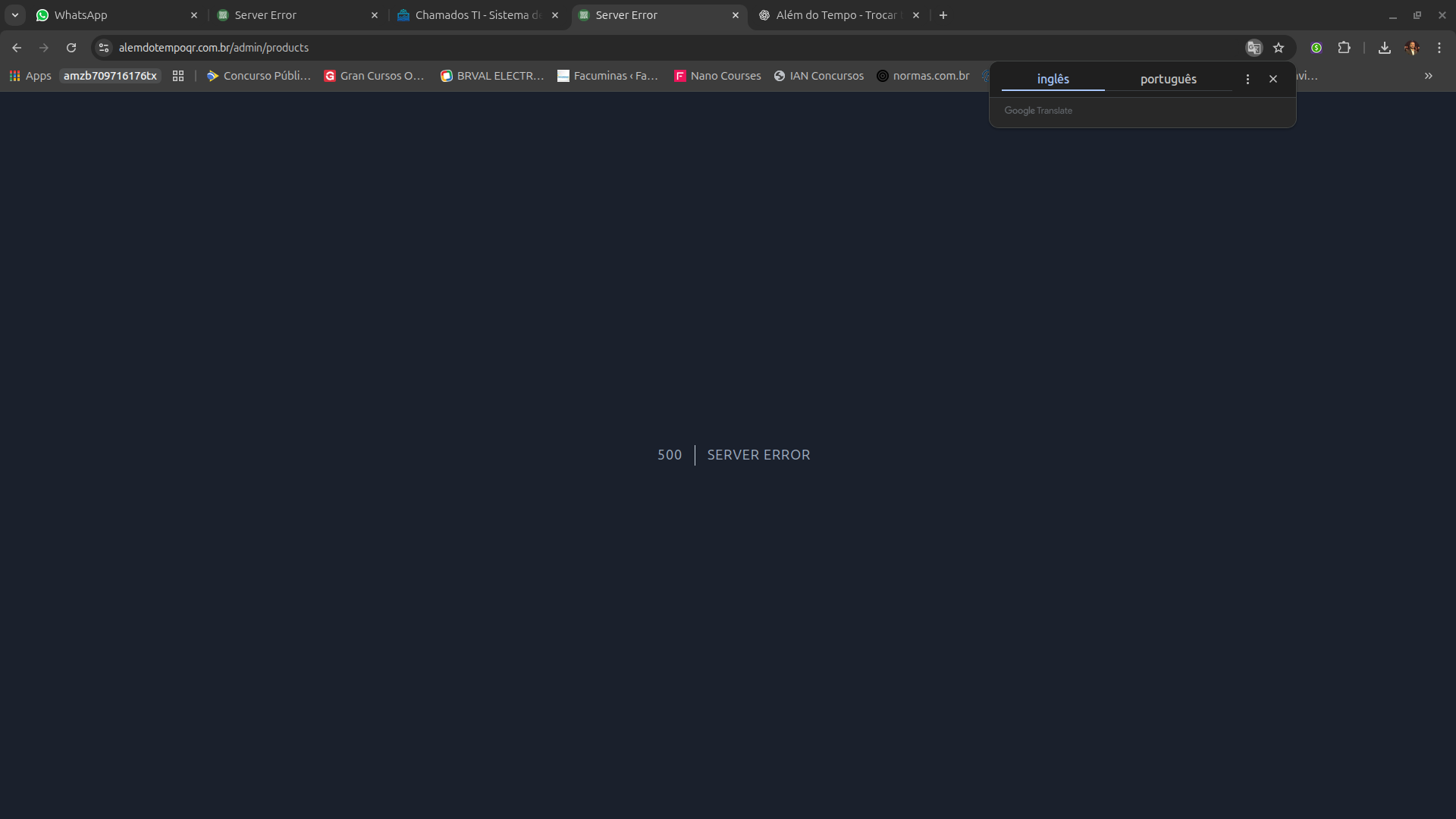Open the Nano Courses bookmark
Viewport: 1456px width, 819px height.
[717, 76]
